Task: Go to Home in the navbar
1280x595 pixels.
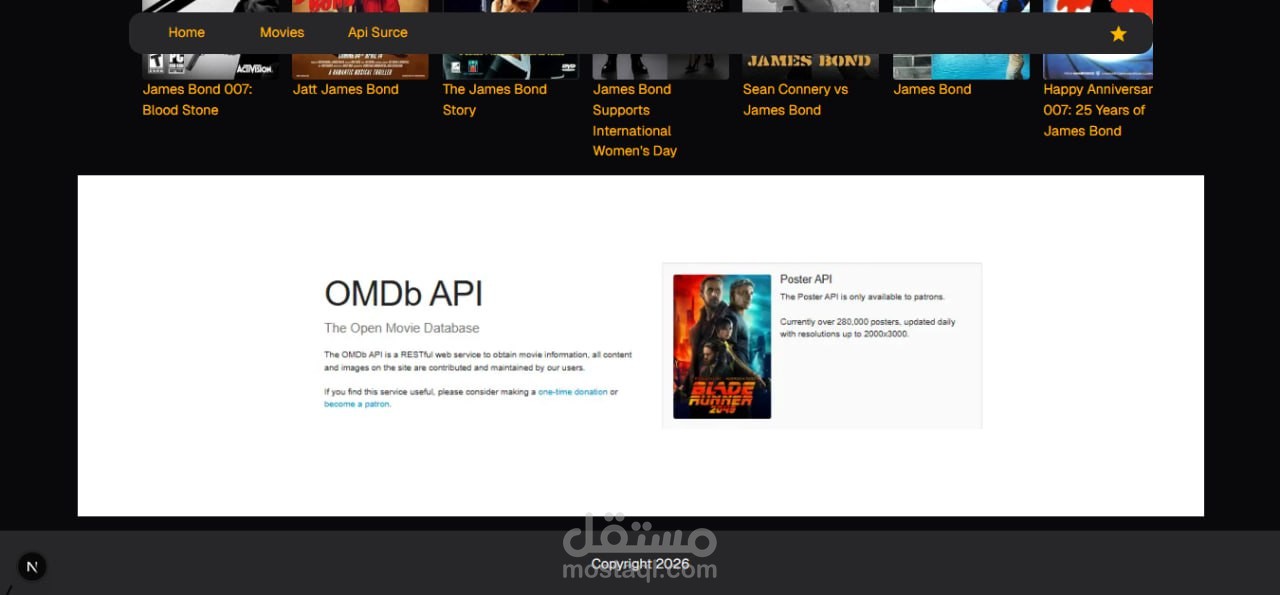Action: tap(186, 33)
